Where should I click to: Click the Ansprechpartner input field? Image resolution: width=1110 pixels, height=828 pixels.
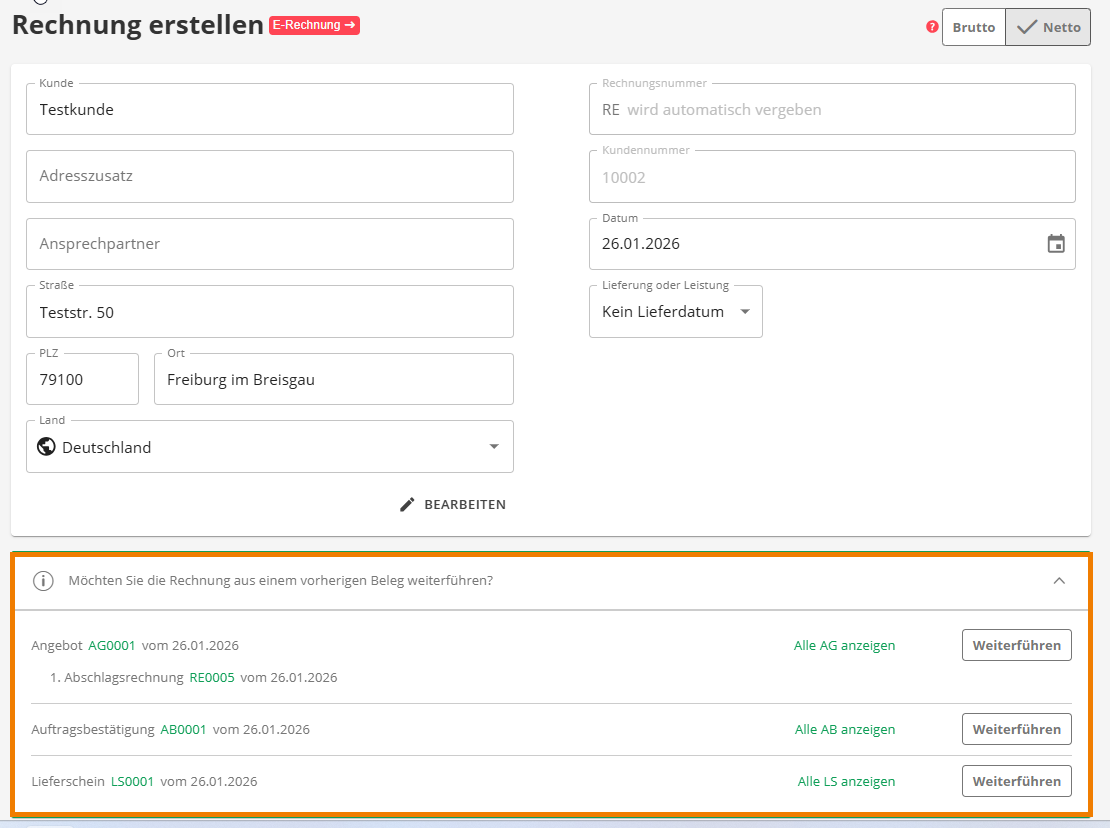coord(270,244)
